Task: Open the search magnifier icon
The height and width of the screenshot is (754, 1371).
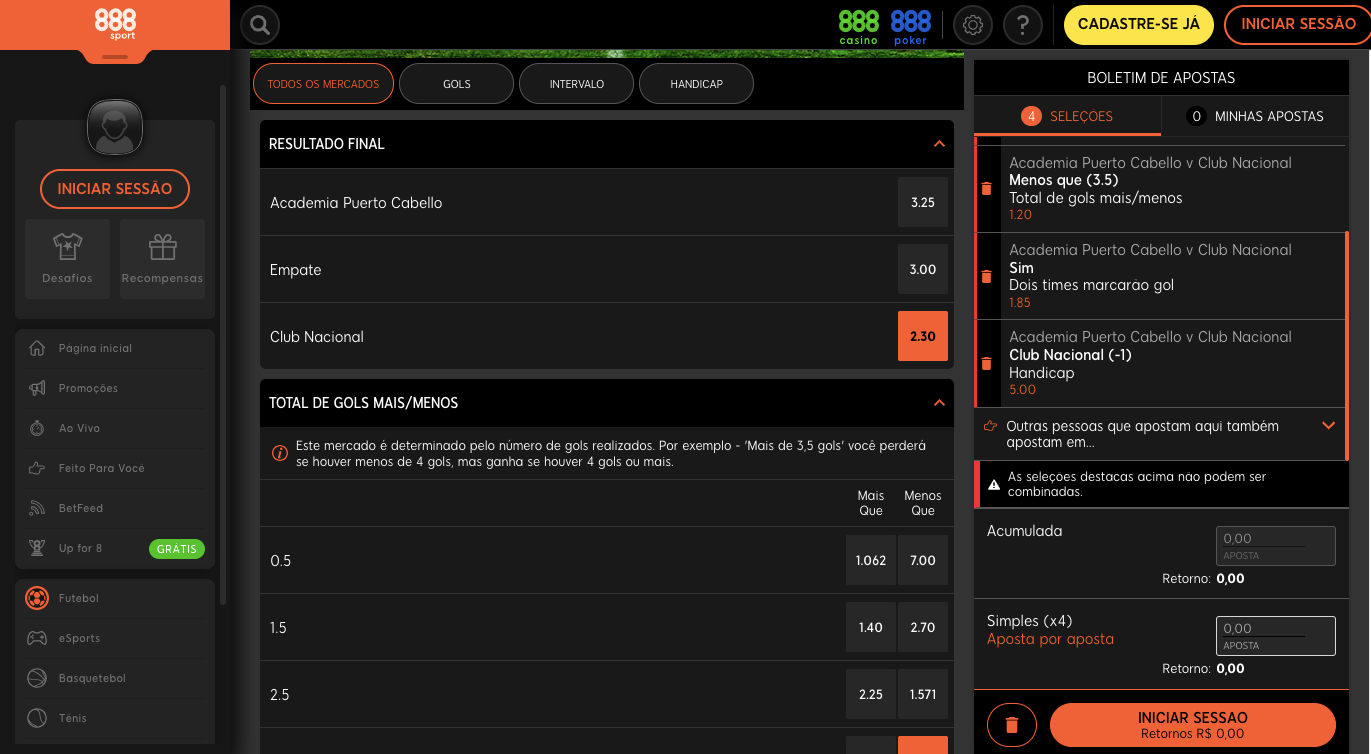Action: pyautogui.click(x=260, y=25)
